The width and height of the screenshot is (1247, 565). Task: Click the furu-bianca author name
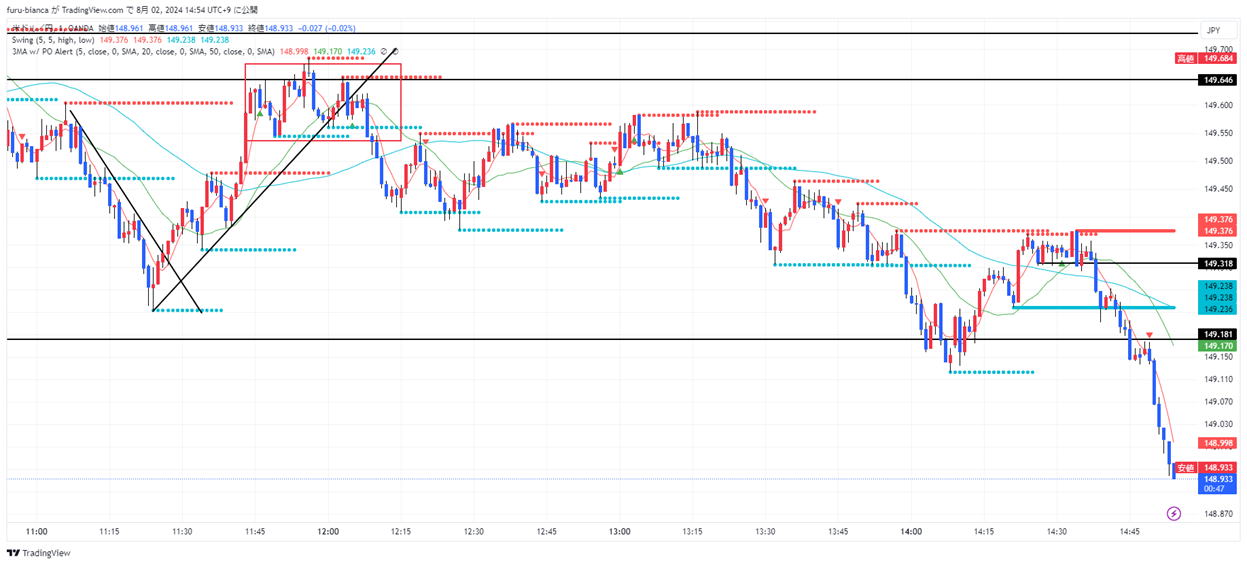click(30, 10)
